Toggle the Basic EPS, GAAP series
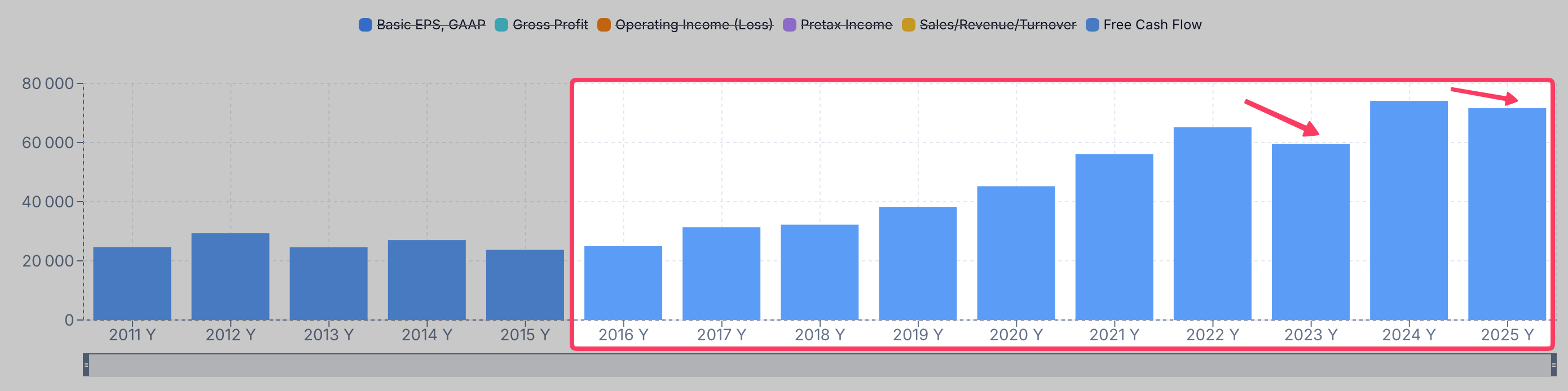The width and height of the screenshot is (1568, 391). [422, 25]
